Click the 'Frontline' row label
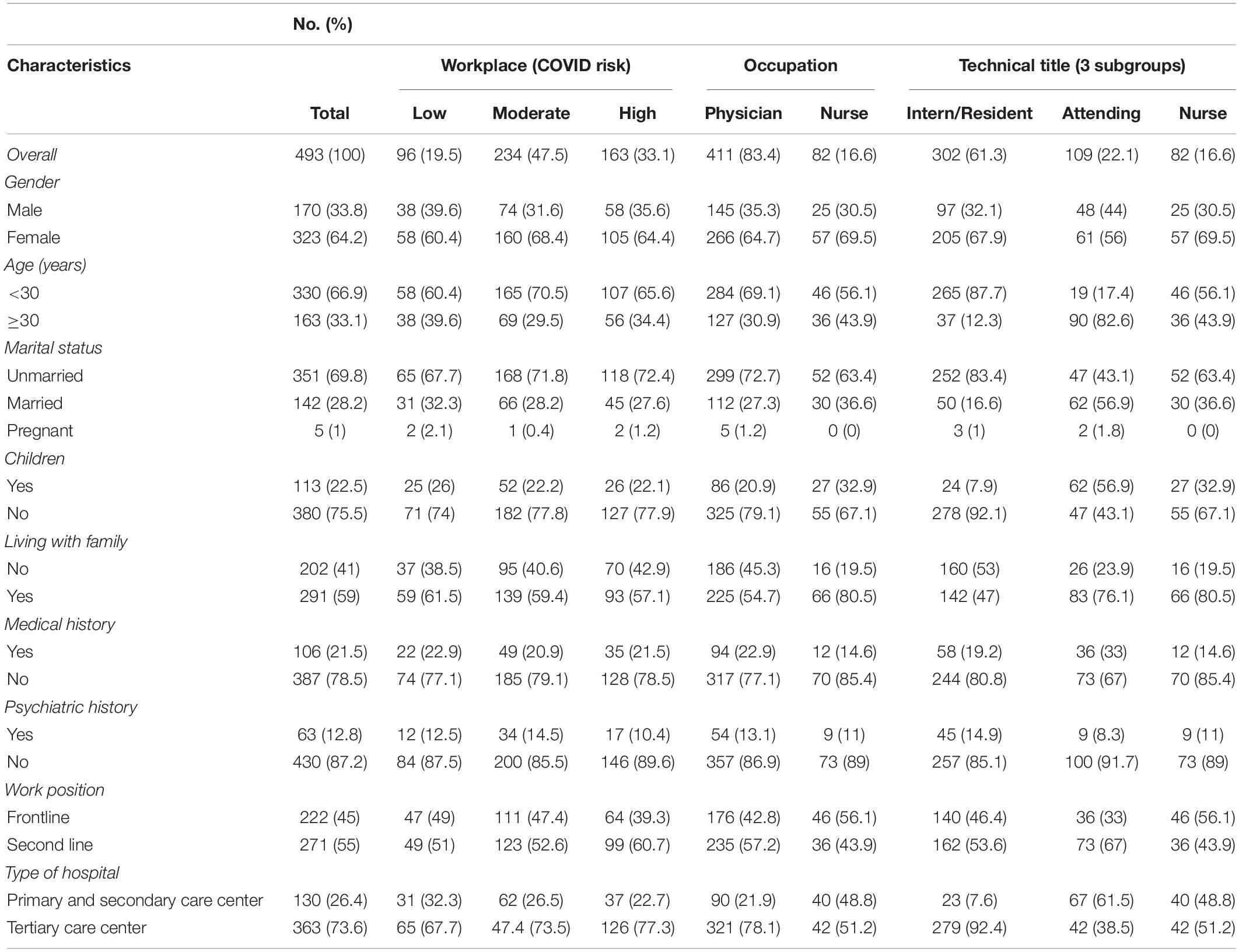This screenshot has width=1239, height=952. pyautogui.click(x=38, y=817)
